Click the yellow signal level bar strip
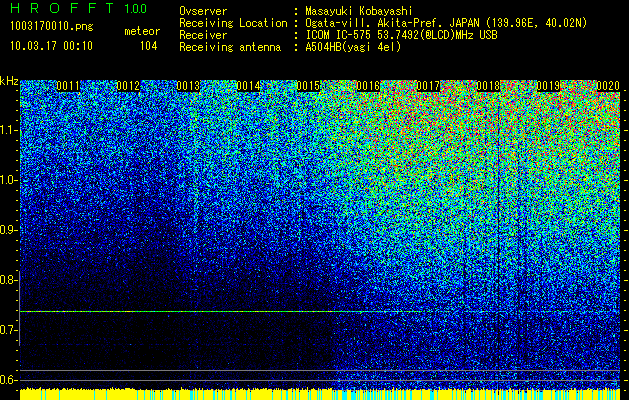This screenshot has height=400, width=629. (x=320, y=394)
